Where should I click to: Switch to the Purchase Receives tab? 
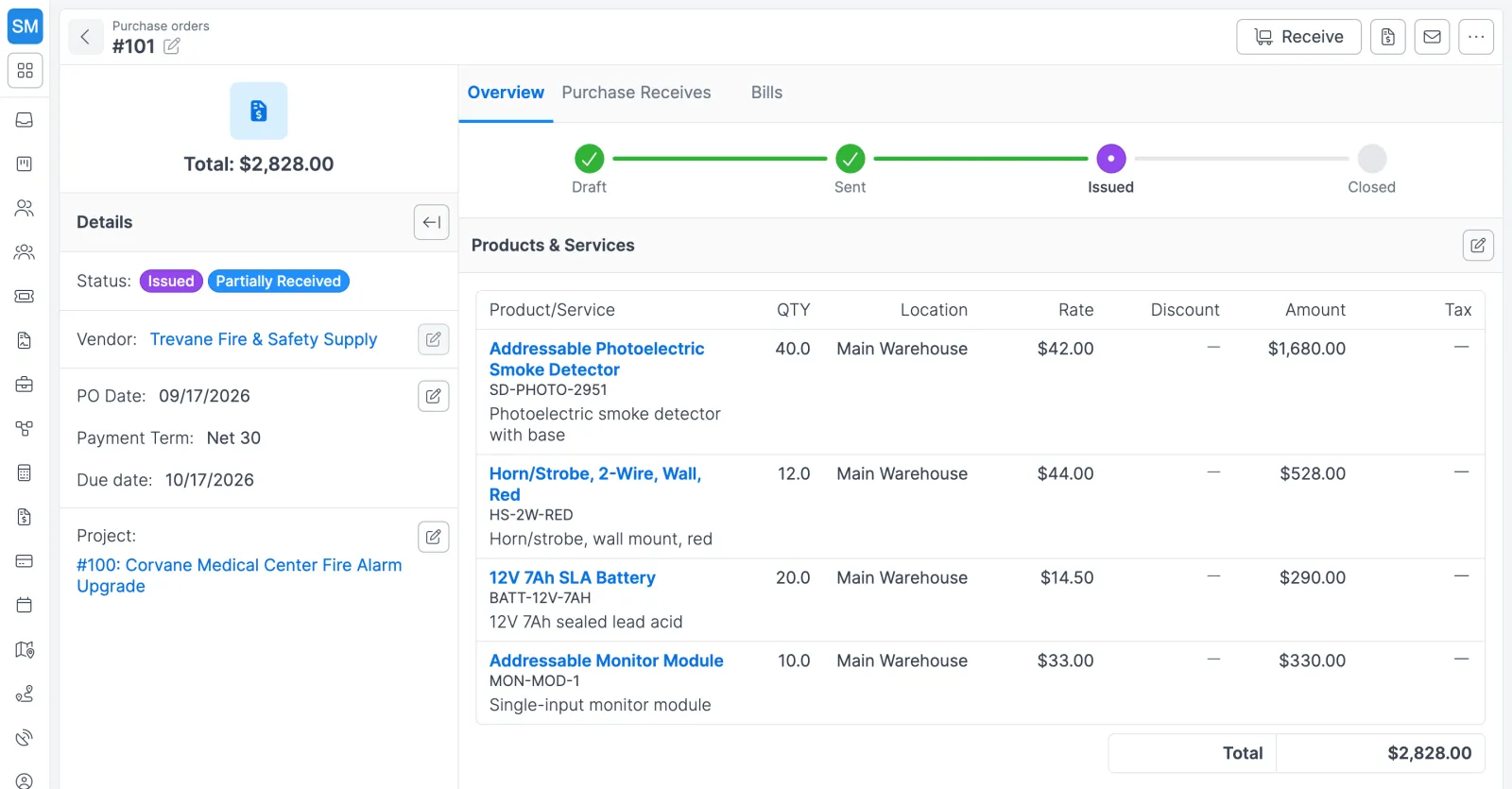coord(636,93)
